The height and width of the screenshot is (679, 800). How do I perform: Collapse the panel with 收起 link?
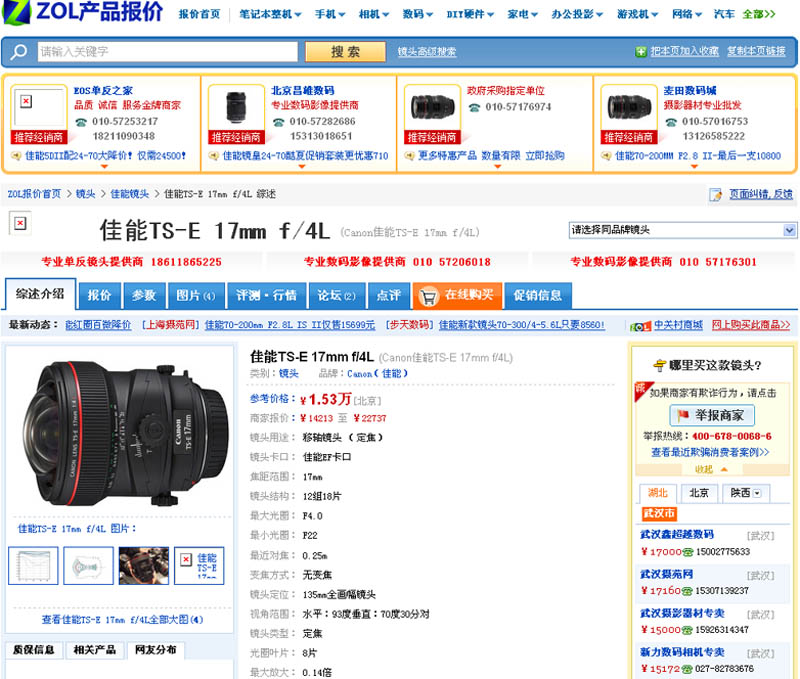click(x=710, y=470)
